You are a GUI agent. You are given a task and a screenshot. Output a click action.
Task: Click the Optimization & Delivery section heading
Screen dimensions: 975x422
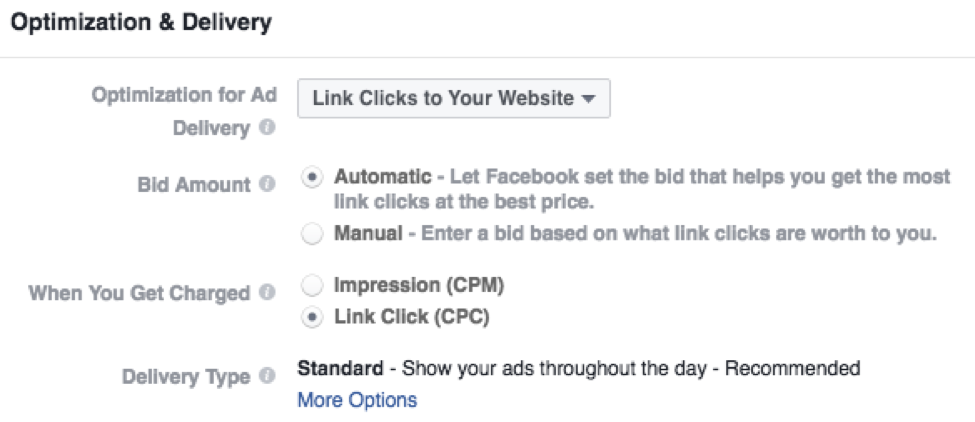(141, 22)
